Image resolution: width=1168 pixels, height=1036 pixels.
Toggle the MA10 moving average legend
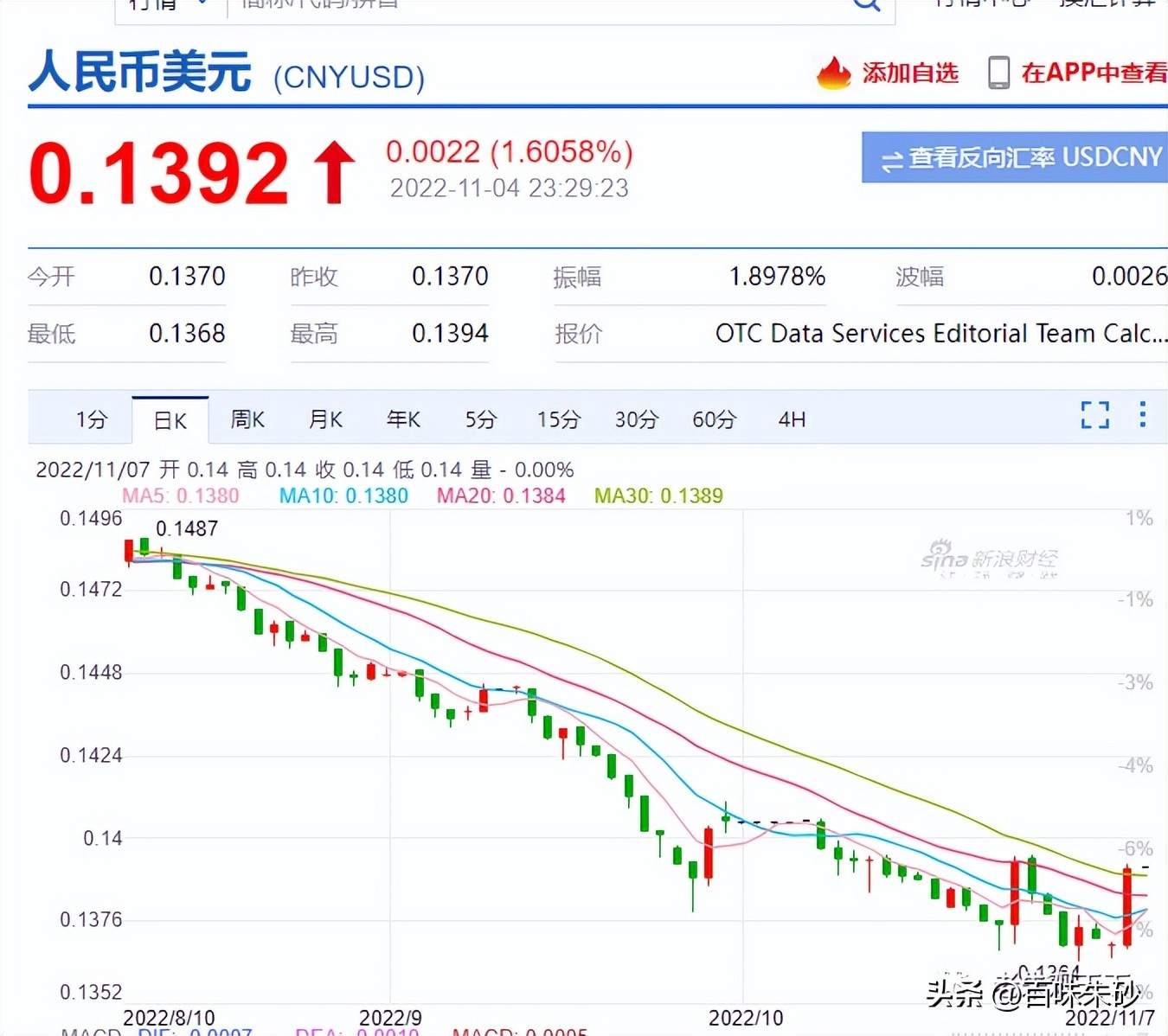point(343,496)
